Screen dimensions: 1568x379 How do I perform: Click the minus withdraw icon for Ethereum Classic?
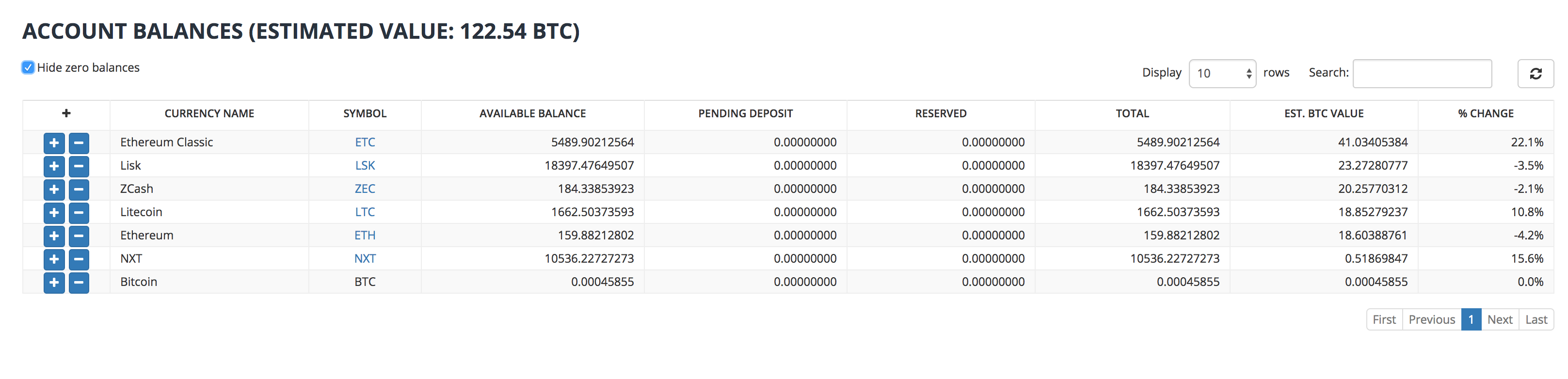click(79, 143)
